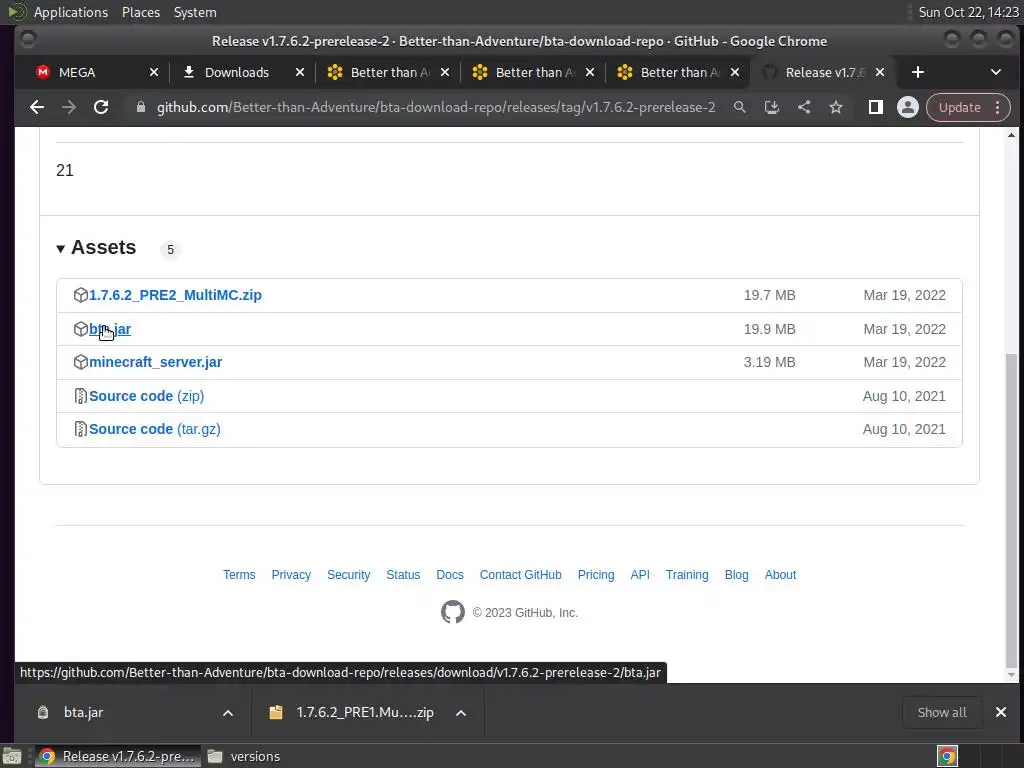Click archive icon beside Source code (tar.gz)
Image resolution: width=1024 pixels, height=768 pixels.
[x=80, y=429]
